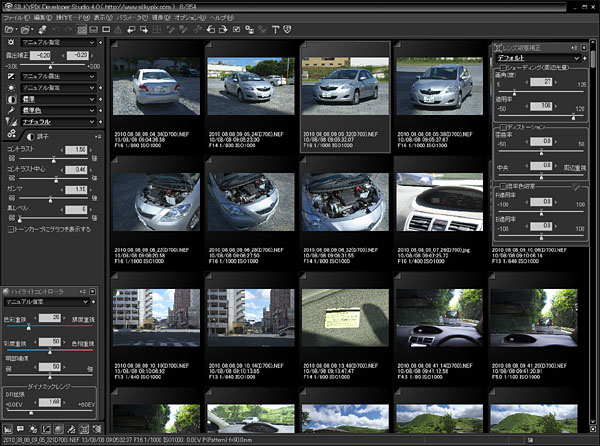Open the マニュアル露出 dropdown
600x446 pixels.
(x=58, y=77)
